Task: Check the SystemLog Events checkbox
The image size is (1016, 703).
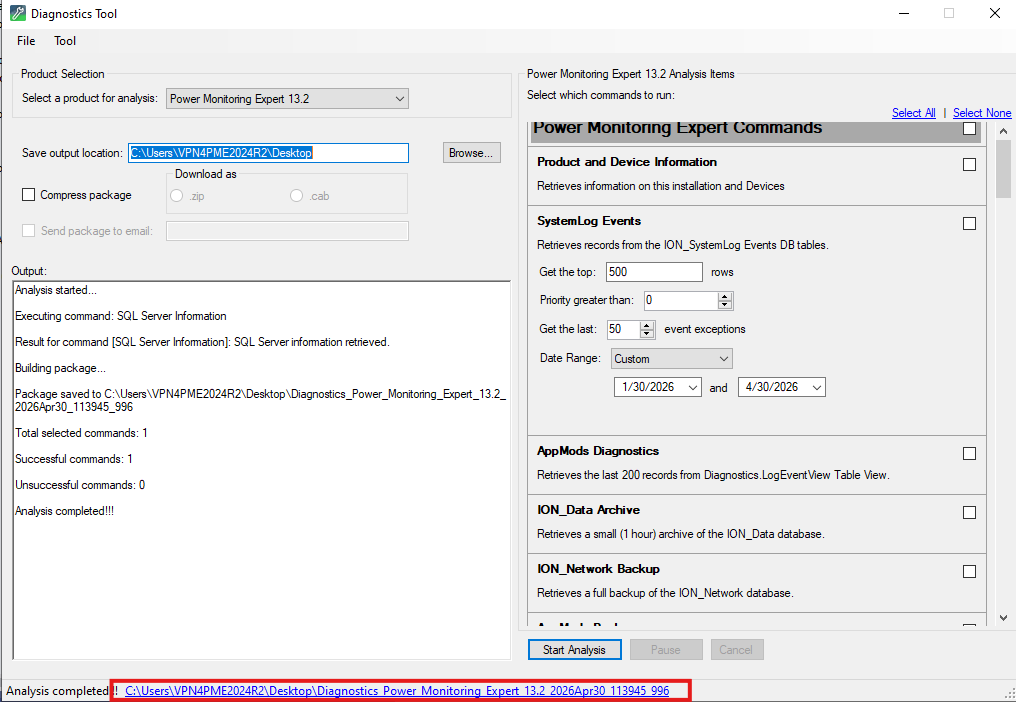Action: point(969,224)
